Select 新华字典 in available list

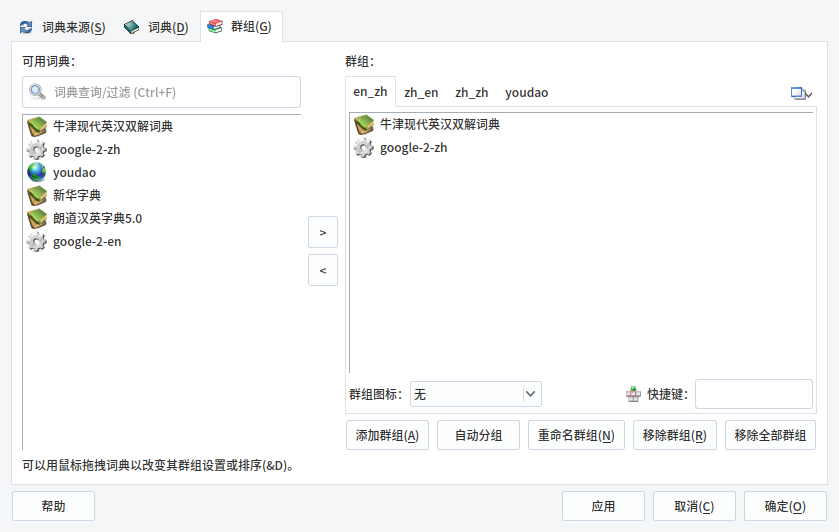coord(77,195)
